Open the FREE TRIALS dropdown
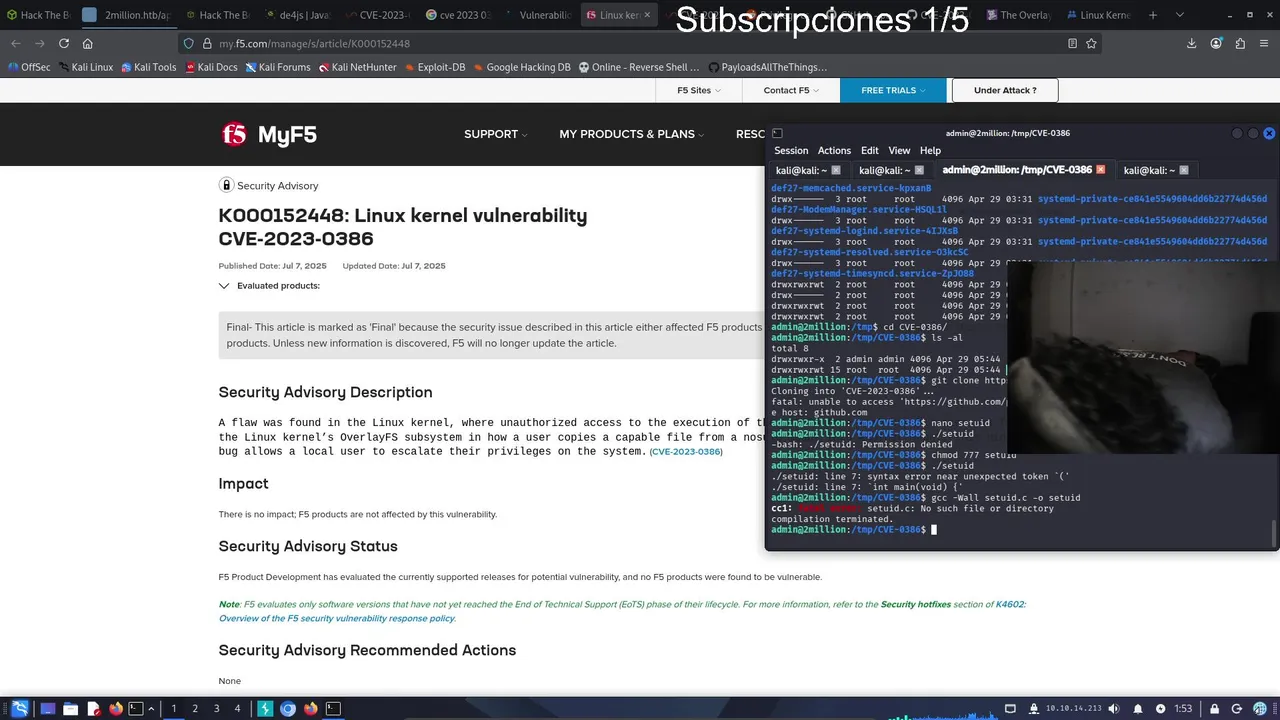 [x=893, y=90]
